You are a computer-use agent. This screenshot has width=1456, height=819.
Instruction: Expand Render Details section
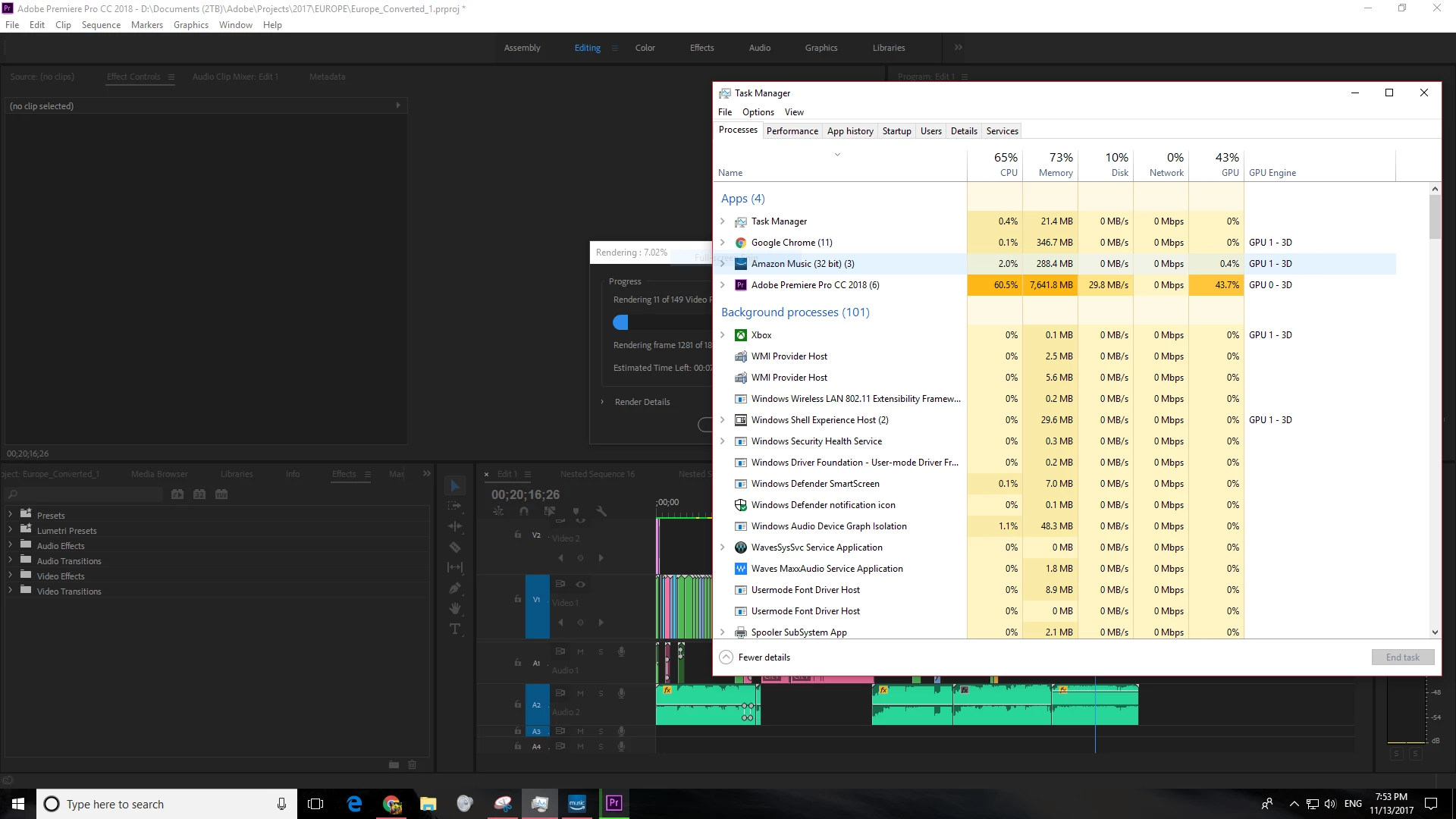tap(603, 402)
